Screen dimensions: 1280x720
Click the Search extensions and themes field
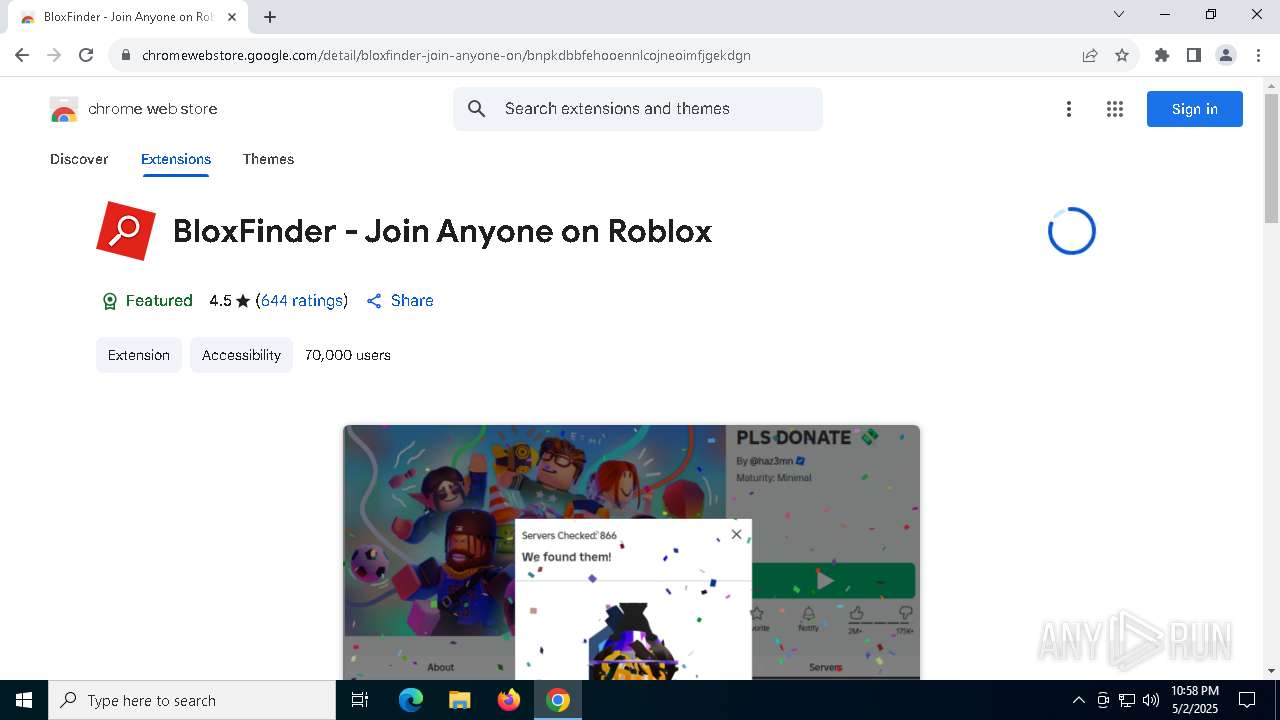[638, 109]
